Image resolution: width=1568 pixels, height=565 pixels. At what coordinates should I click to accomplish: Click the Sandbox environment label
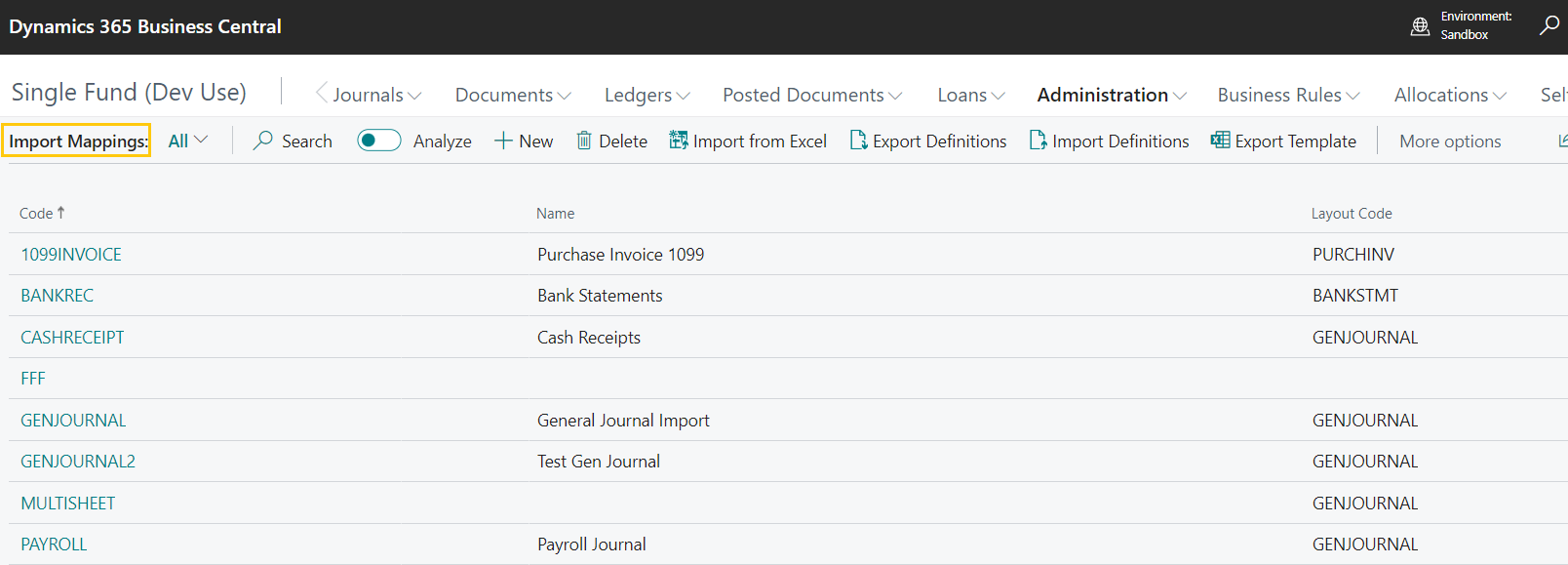click(x=1464, y=34)
